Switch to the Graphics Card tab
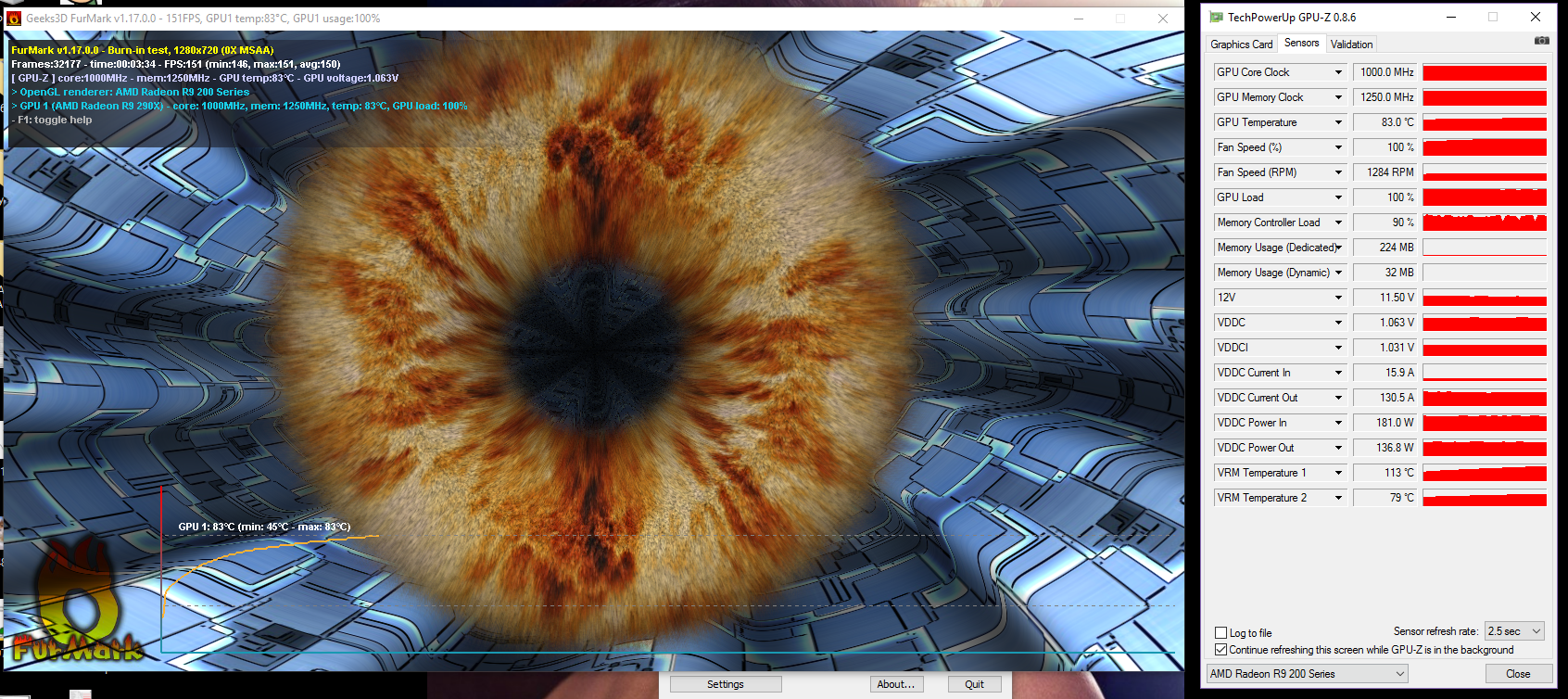This screenshot has width=1568, height=699. pyautogui.click(x=1242, y=44)
